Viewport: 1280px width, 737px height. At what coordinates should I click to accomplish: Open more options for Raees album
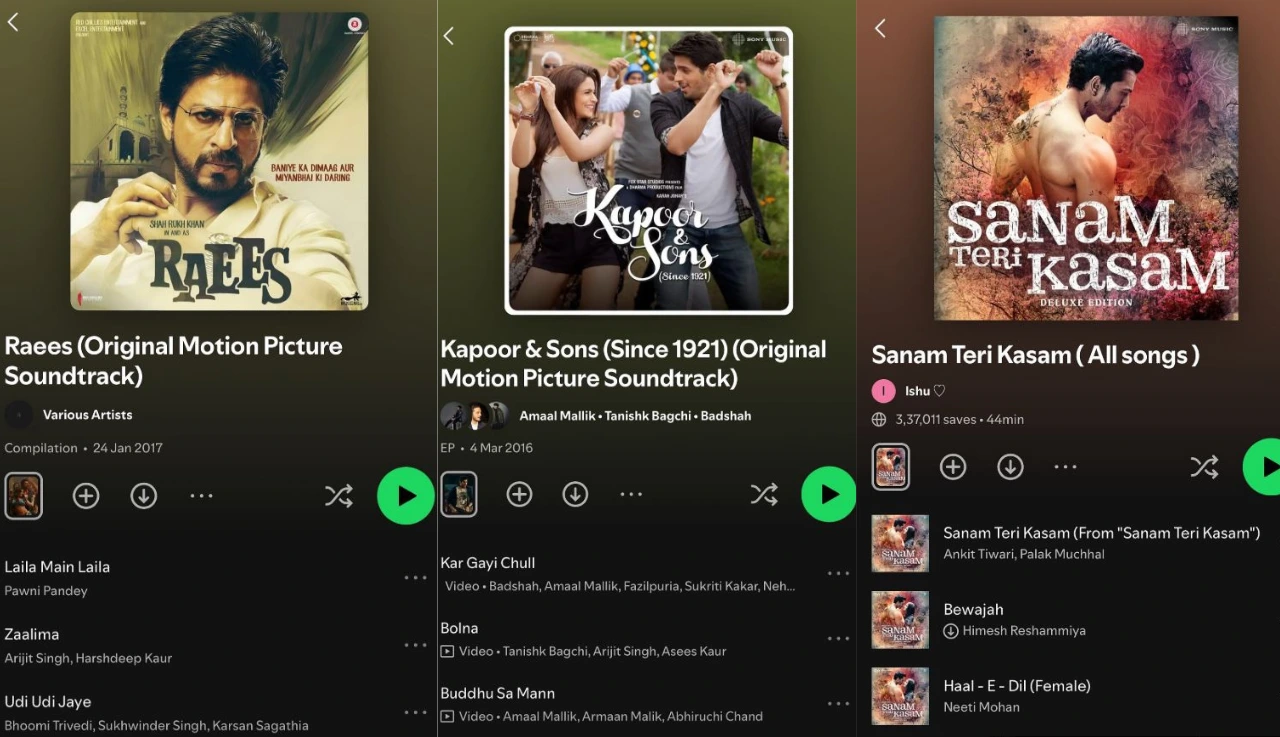[202, 496]
